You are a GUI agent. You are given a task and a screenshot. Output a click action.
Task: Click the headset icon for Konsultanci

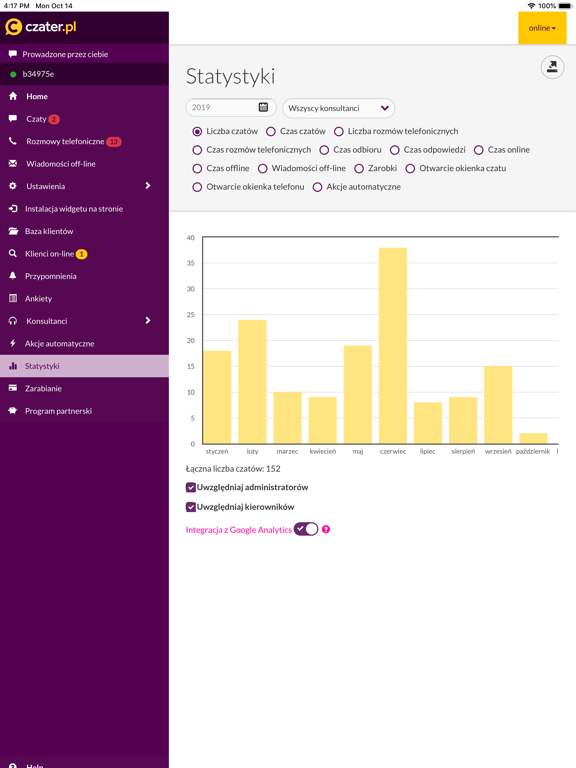point(13,321)
